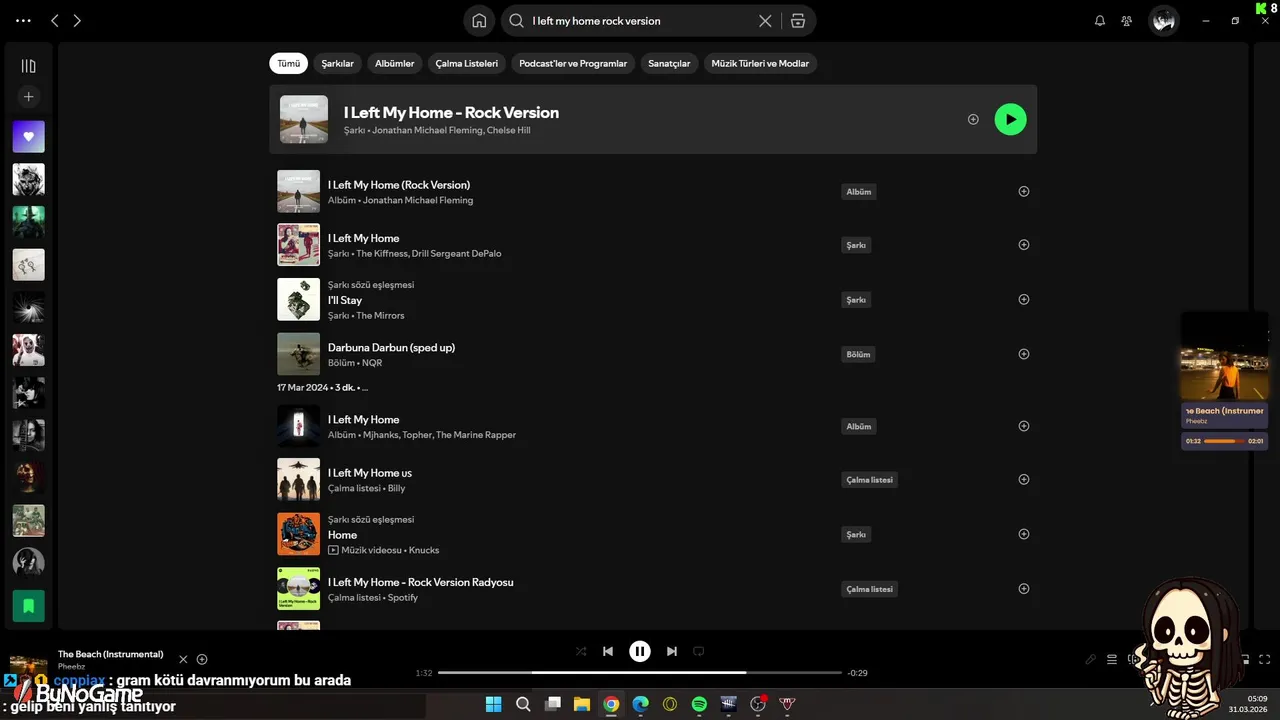Open the play queue icon
The height and width of the screenshot is (720, 1280).
click(1112, 659)
